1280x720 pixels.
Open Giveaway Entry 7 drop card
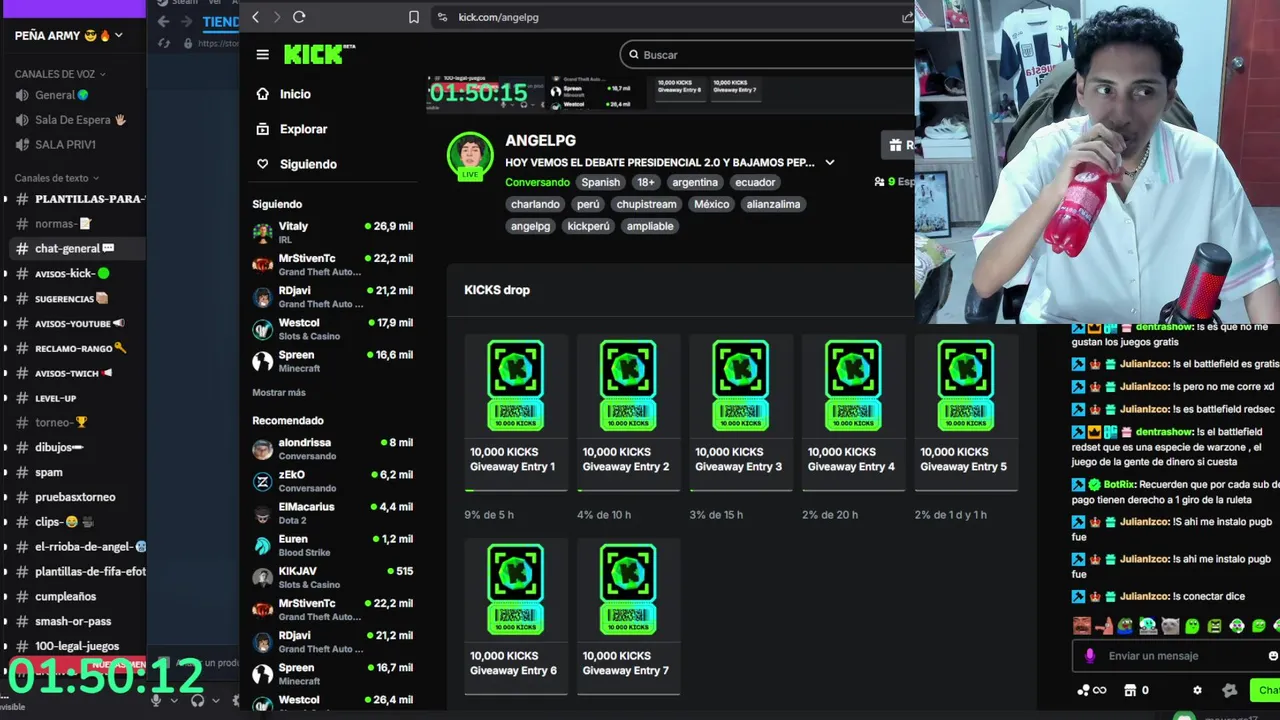click(x=628, y=617)
